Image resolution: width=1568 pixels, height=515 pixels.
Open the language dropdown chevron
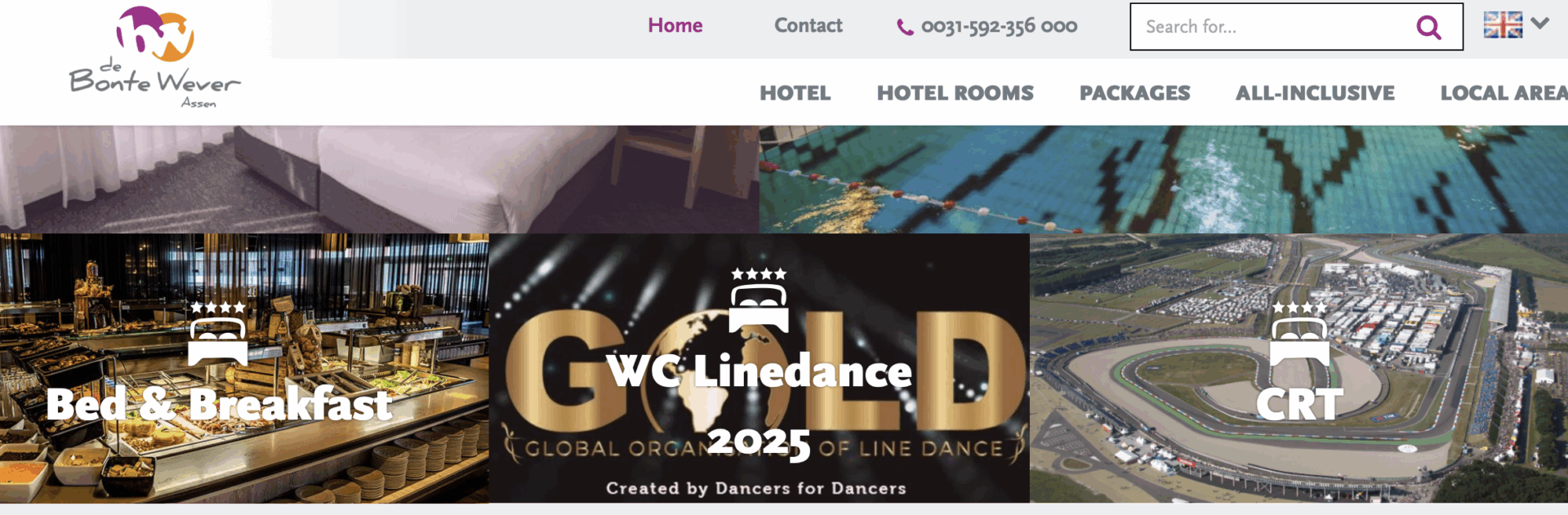point(1540,24)
